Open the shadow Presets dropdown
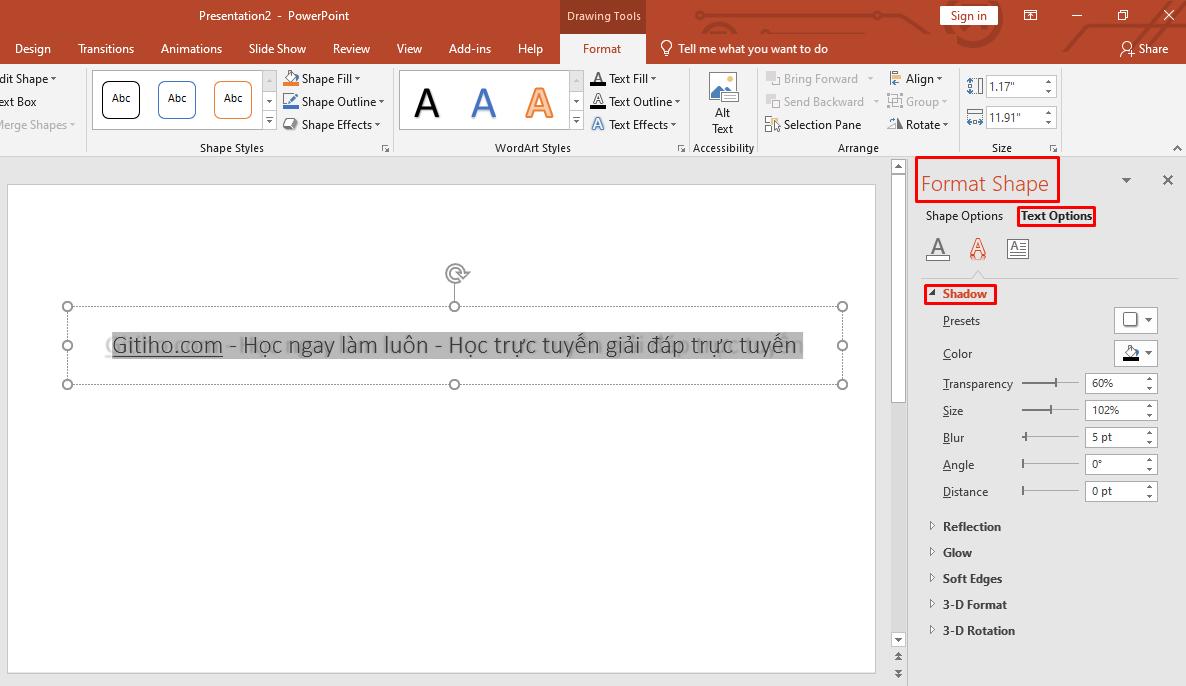 [x=1135, y=320]
